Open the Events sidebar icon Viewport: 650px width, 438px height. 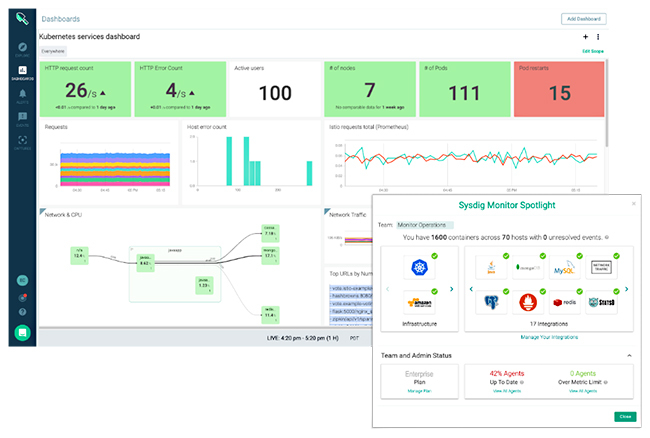tap(22, 118)
